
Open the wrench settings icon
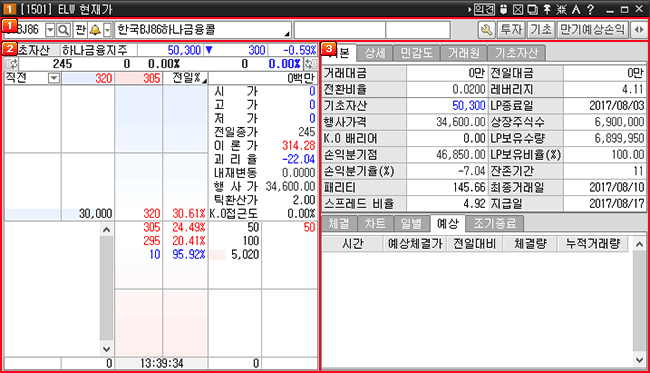486,30
